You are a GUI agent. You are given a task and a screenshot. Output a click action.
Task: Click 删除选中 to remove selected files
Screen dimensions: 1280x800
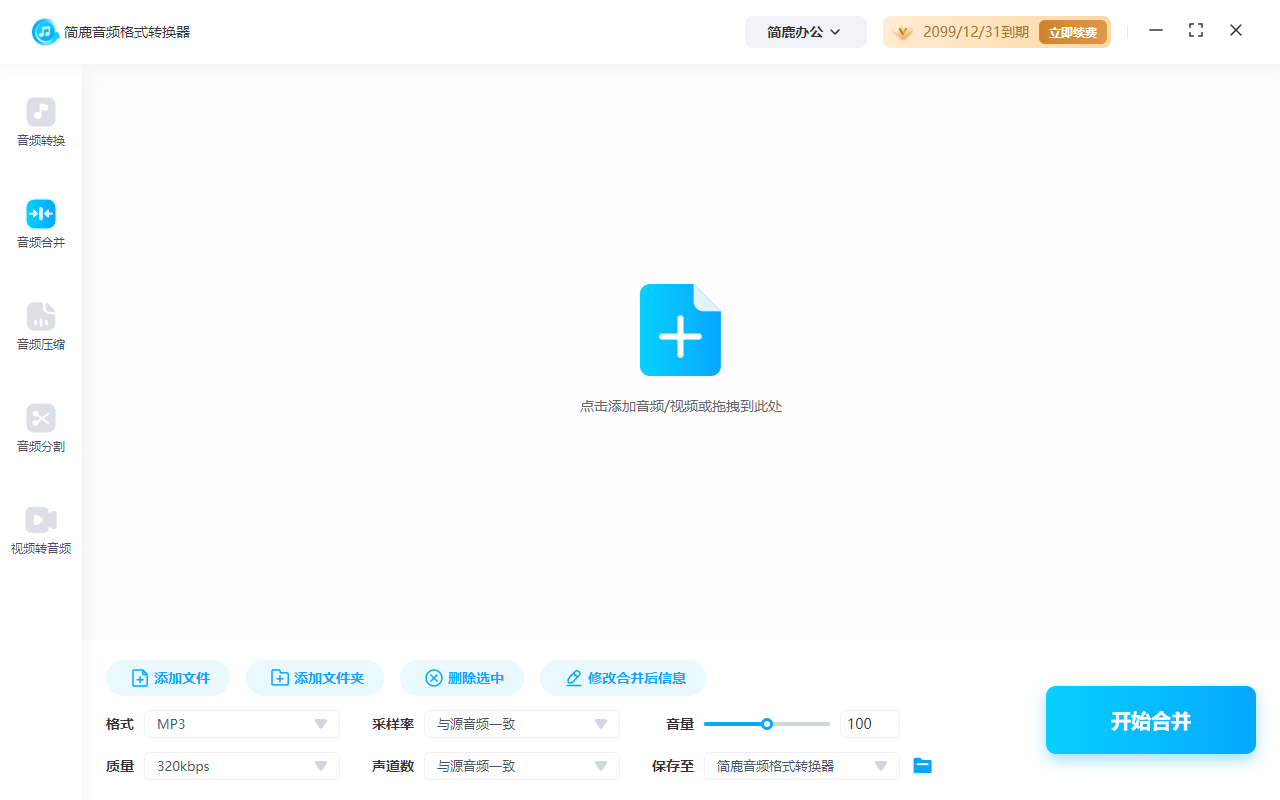click(x=462, y=677)
